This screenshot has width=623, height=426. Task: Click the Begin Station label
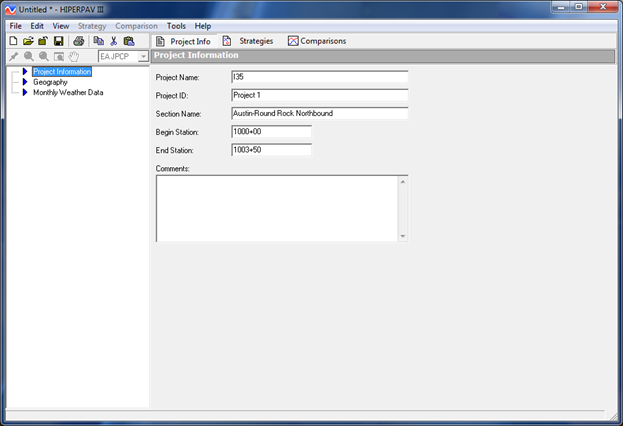click(177, 132)
